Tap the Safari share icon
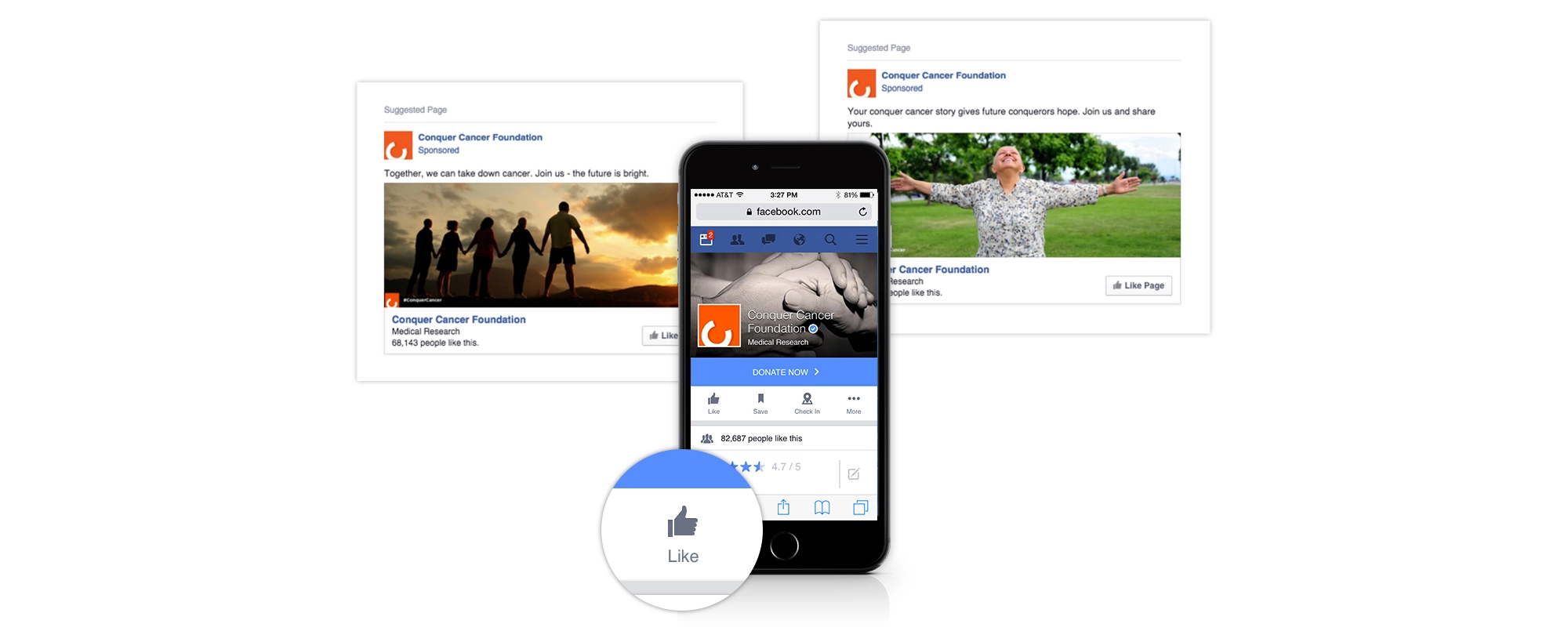Screen dimensions: 1568x642 click(783, 507)
